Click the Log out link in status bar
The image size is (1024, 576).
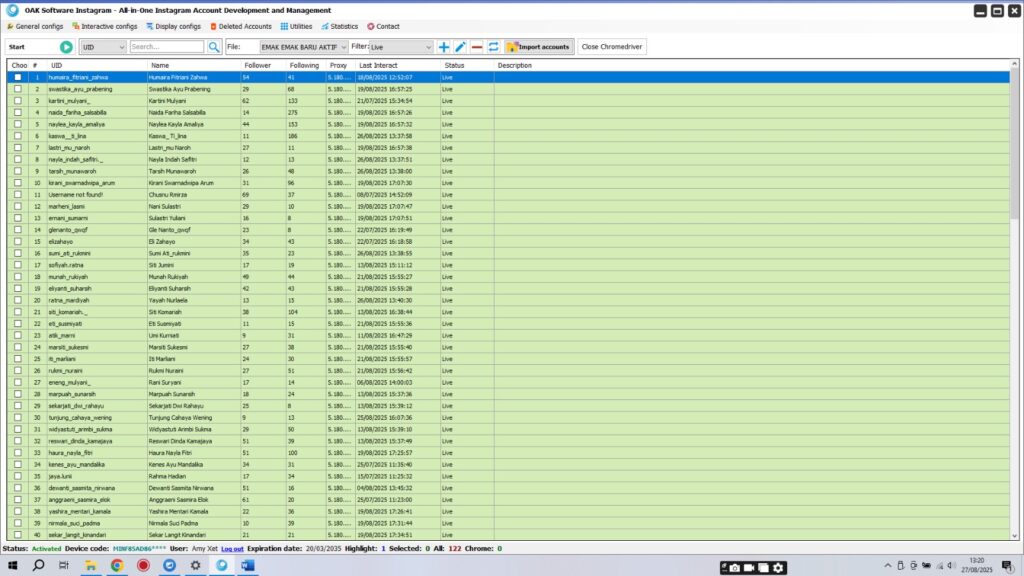pyautogui.click(x=232, y=549)
